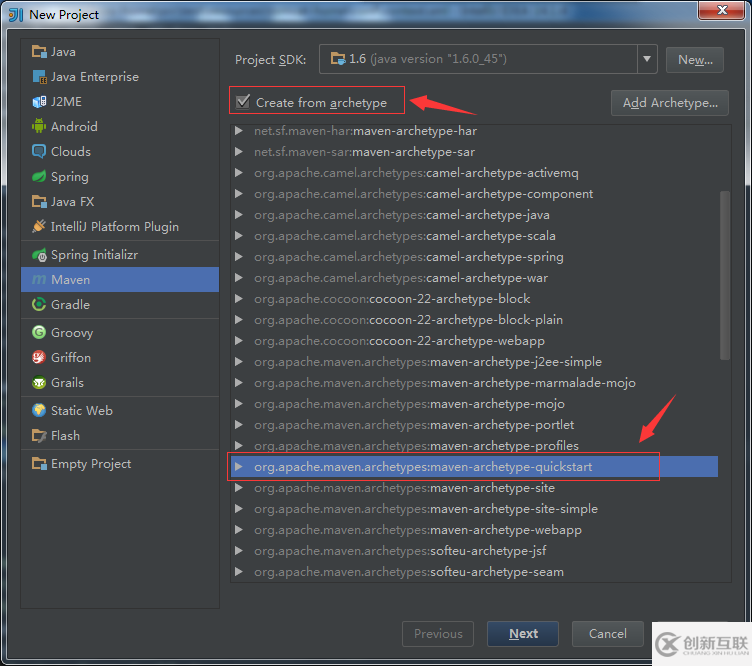Select maven-archetype-portlet row
752x666 pixels.
[474, 425]
